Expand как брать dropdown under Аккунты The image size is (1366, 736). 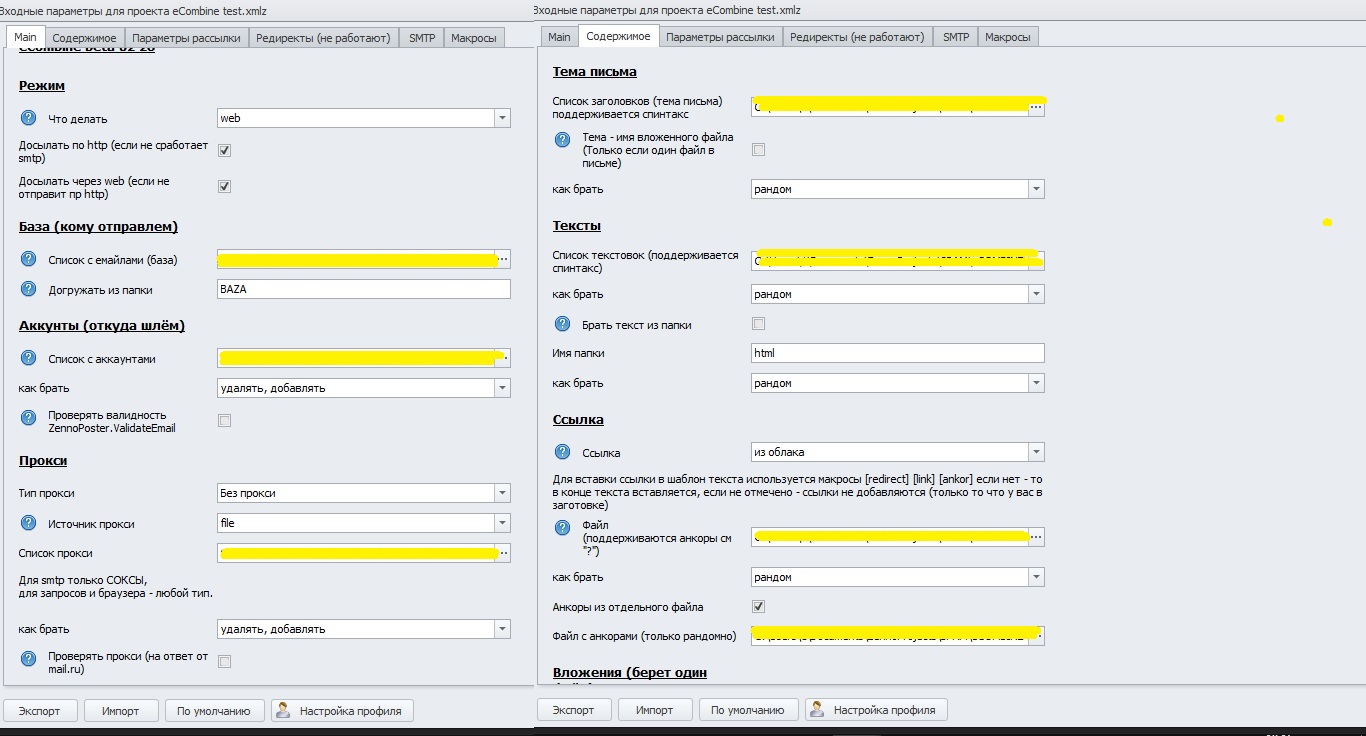(x=364, y=388)
